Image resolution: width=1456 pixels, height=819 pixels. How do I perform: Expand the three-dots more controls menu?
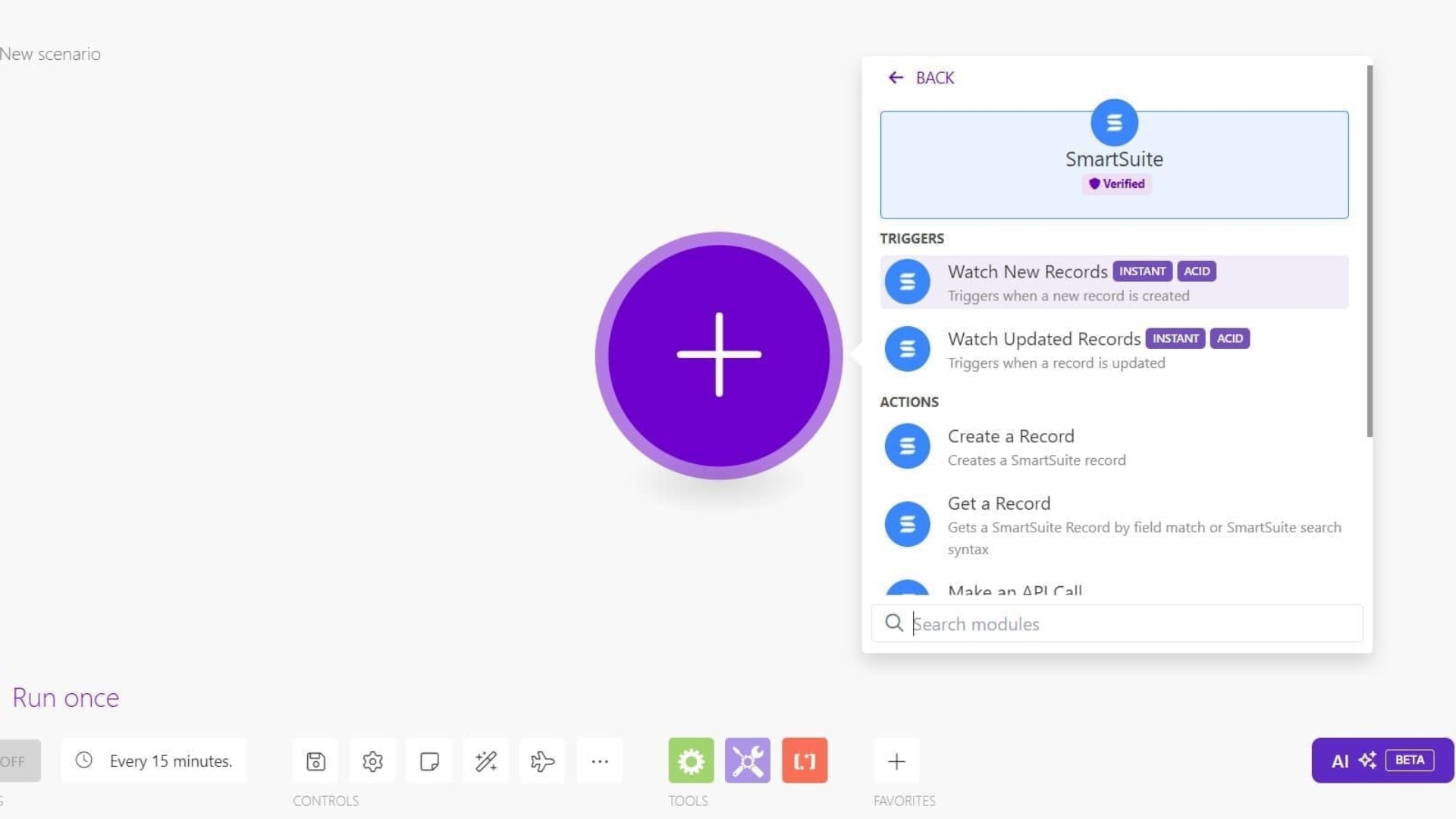point(600,761)
